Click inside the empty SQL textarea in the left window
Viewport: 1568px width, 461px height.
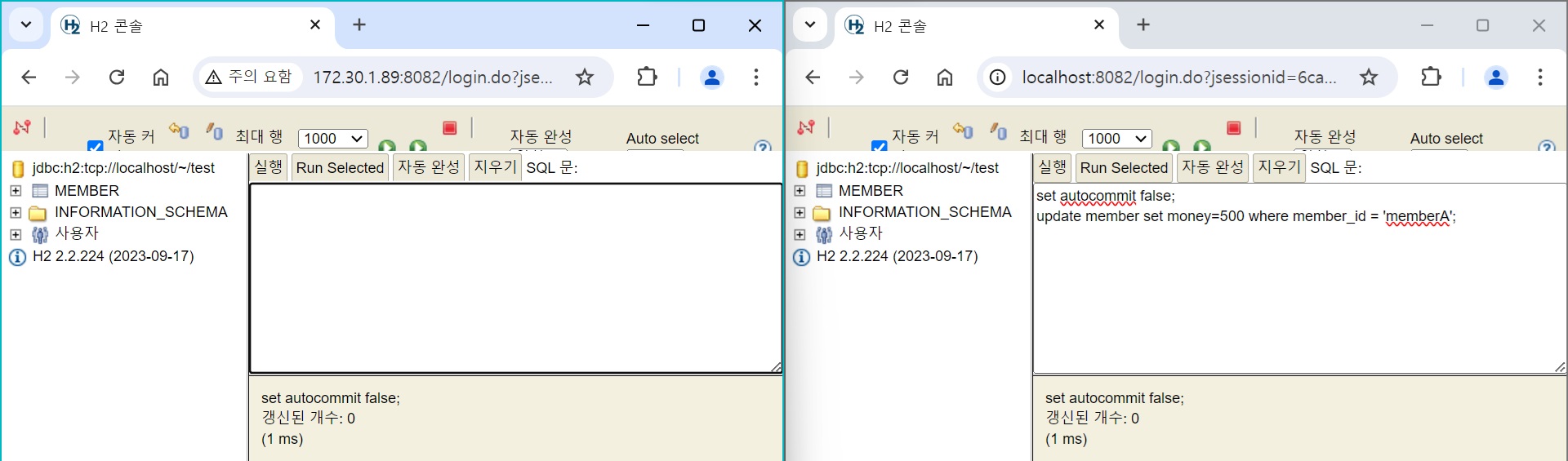515,278
